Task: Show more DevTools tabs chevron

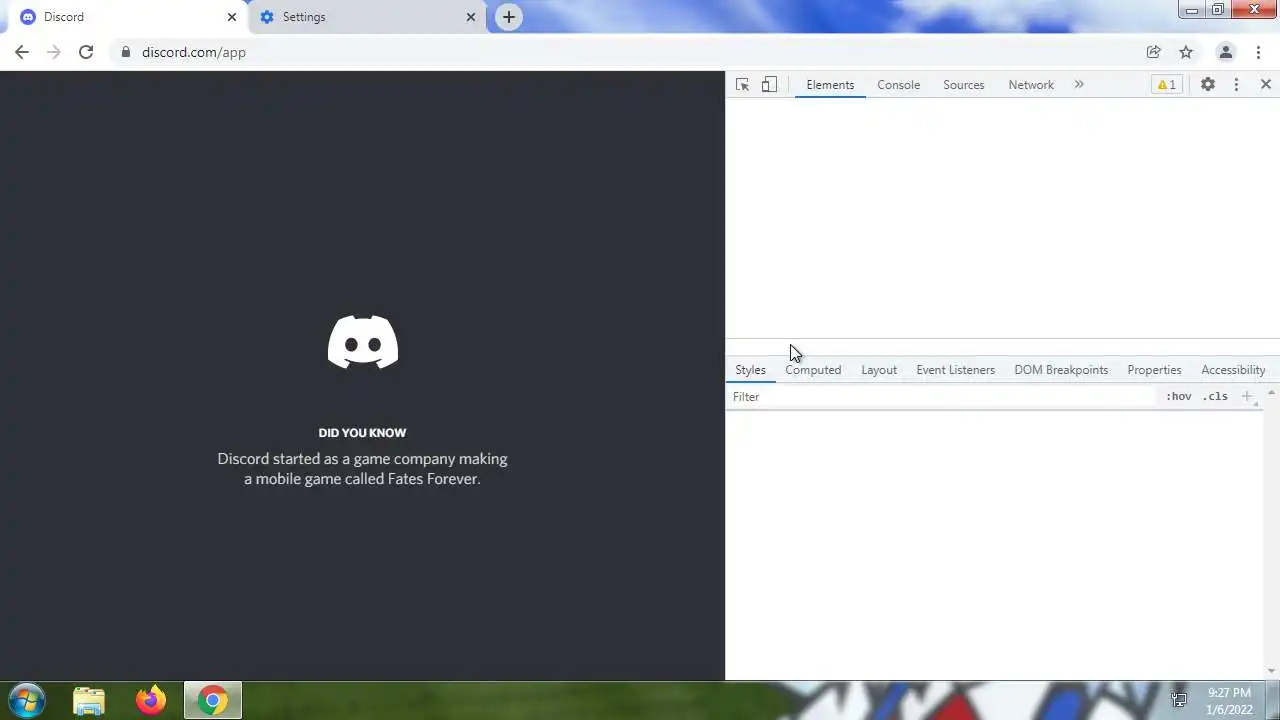Action: 1079,85
